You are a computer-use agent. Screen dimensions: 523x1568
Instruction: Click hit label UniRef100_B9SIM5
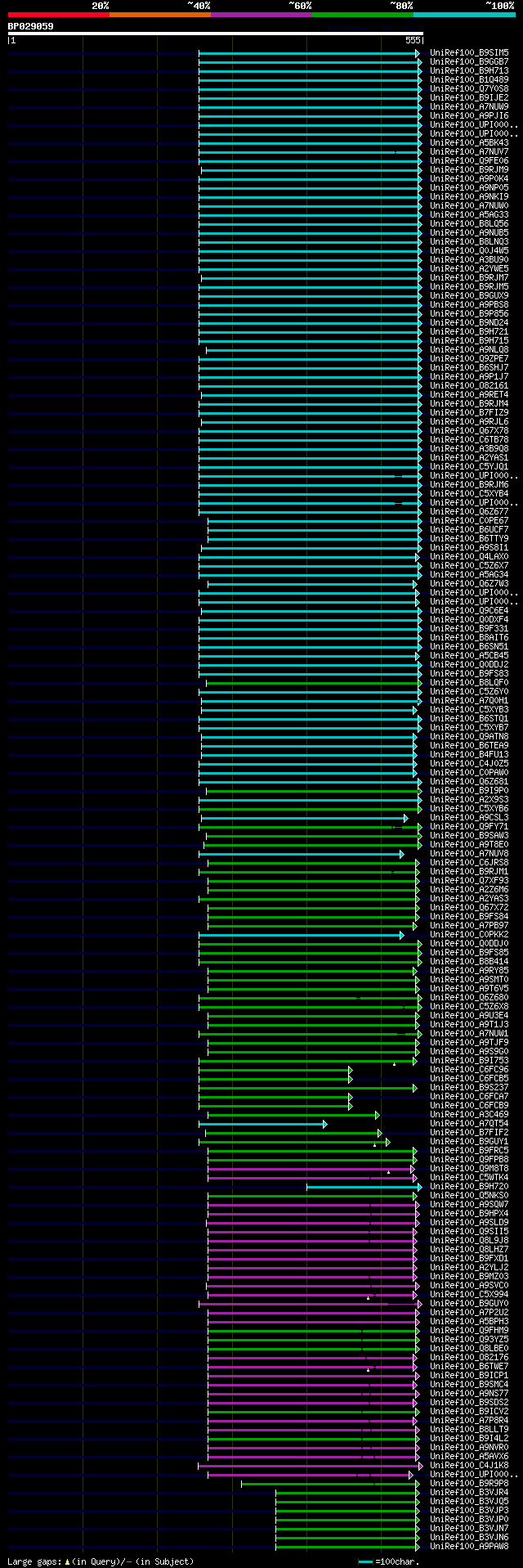[469, 53]
